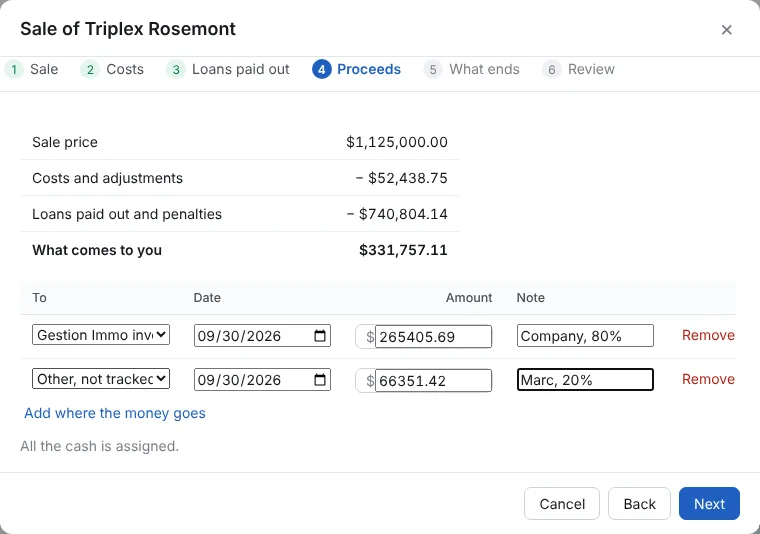Click the 'Costs and adjustments' label

[107, 178]
